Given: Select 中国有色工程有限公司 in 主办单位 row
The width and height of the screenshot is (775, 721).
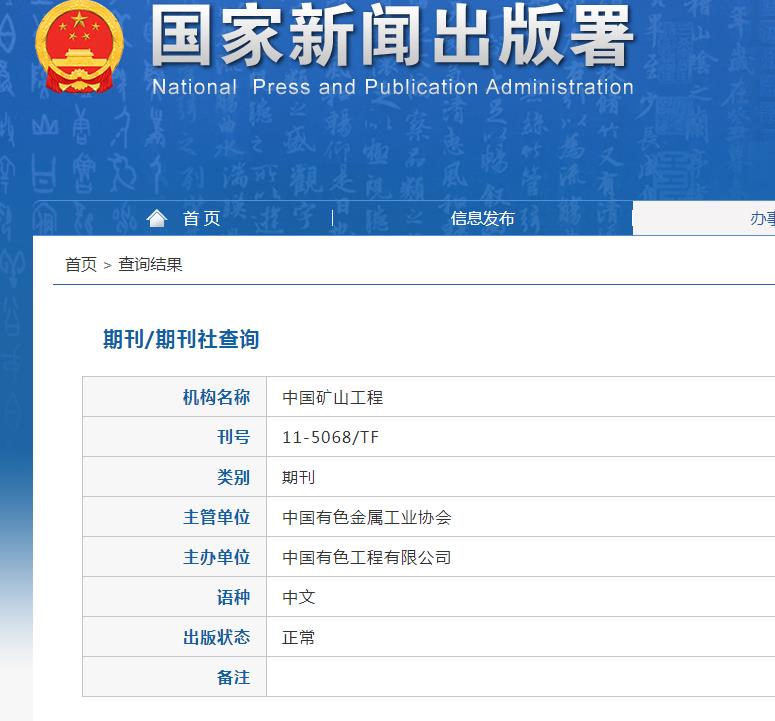Looking at the screenshot, I should coord(367,557).
